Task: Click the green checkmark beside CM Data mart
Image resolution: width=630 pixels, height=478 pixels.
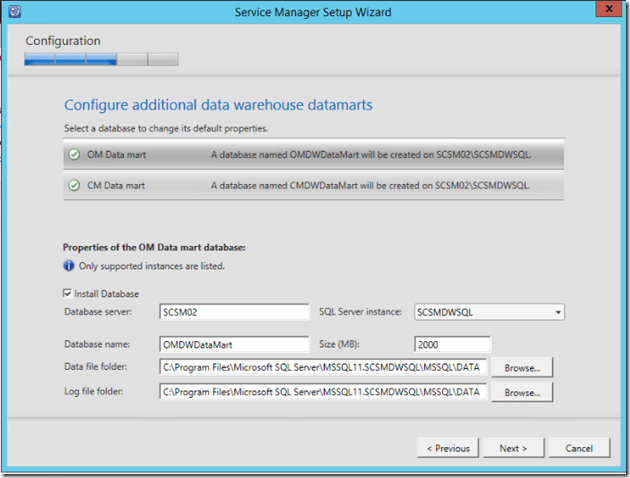Action: (x=74, y=185)
